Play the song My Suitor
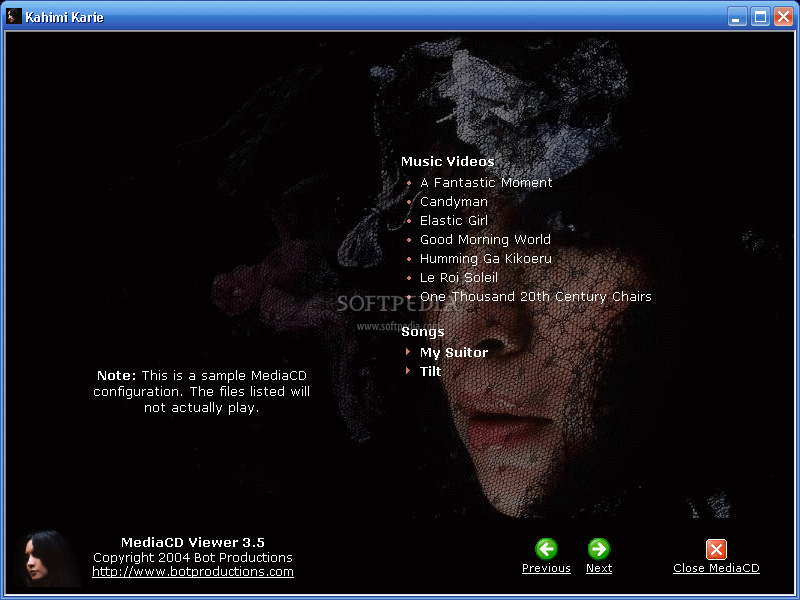800x600 pixels. click(454, 353)
